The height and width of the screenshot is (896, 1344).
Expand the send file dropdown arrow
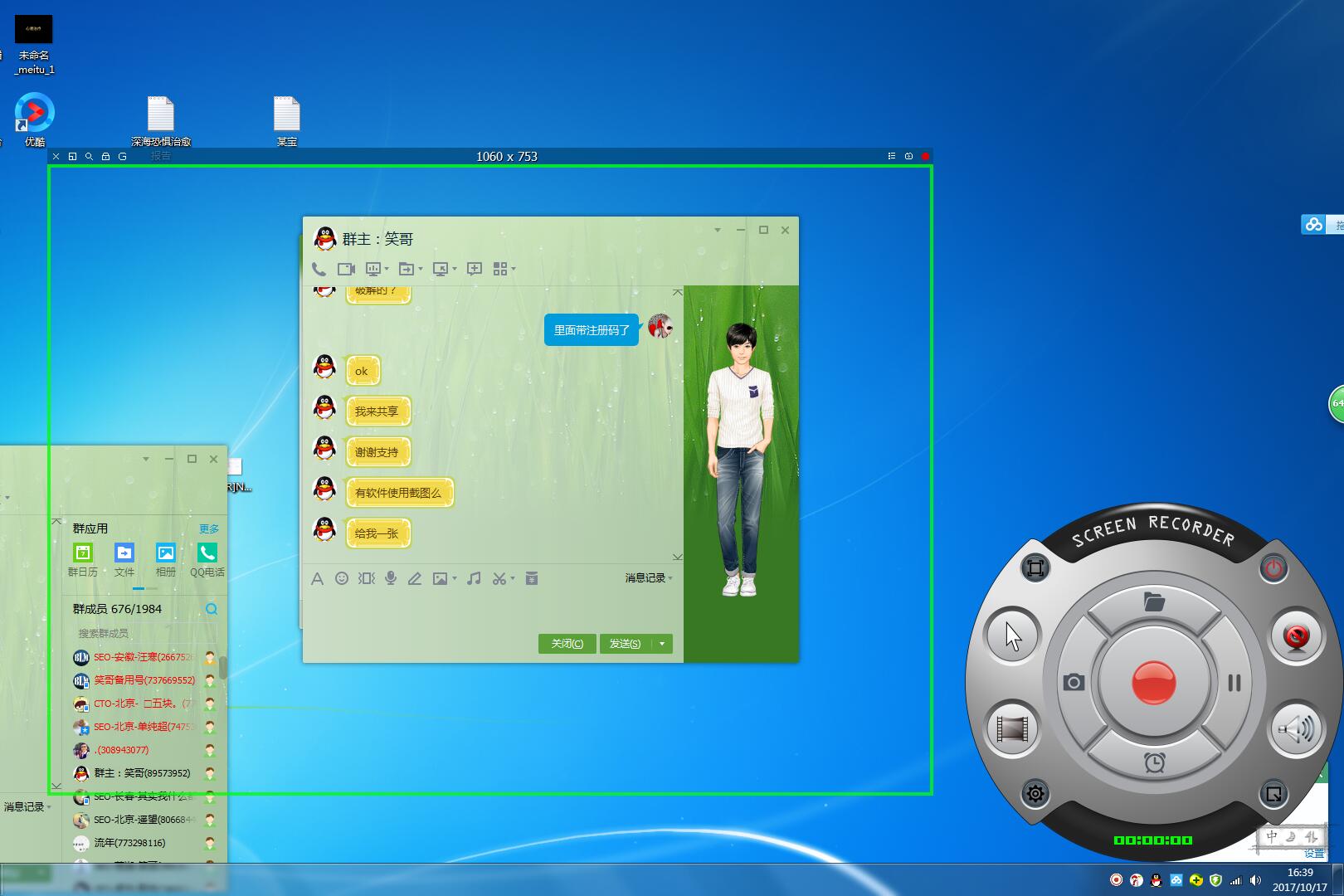point(421,269)
